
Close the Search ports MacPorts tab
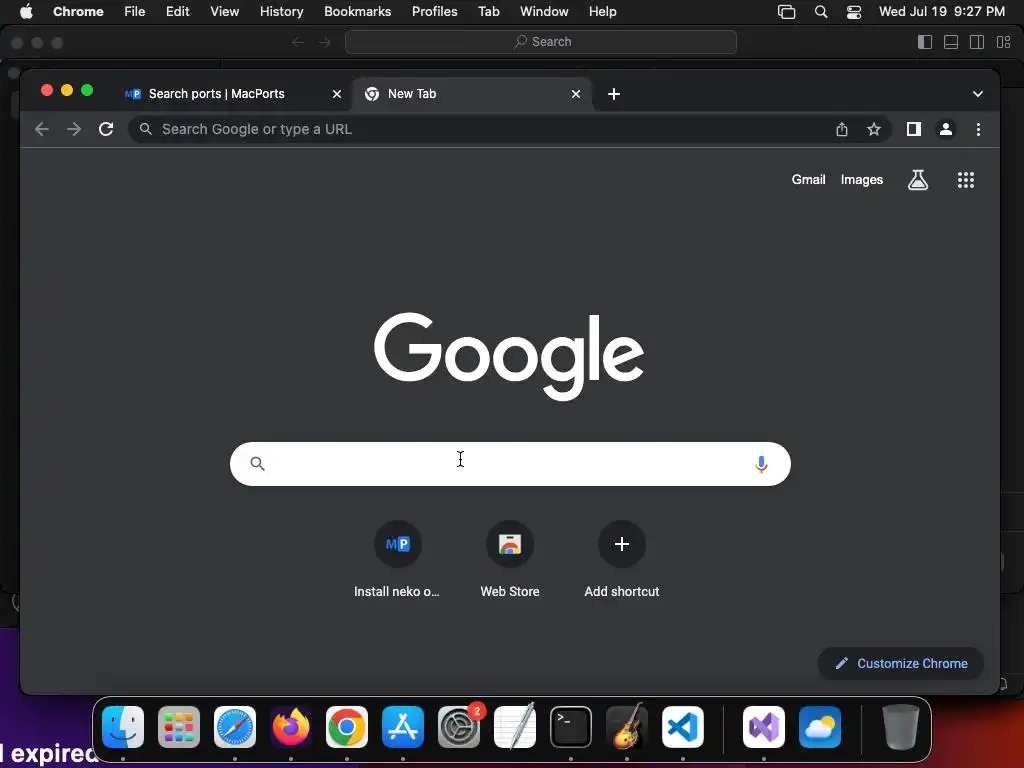pos(337,94)
